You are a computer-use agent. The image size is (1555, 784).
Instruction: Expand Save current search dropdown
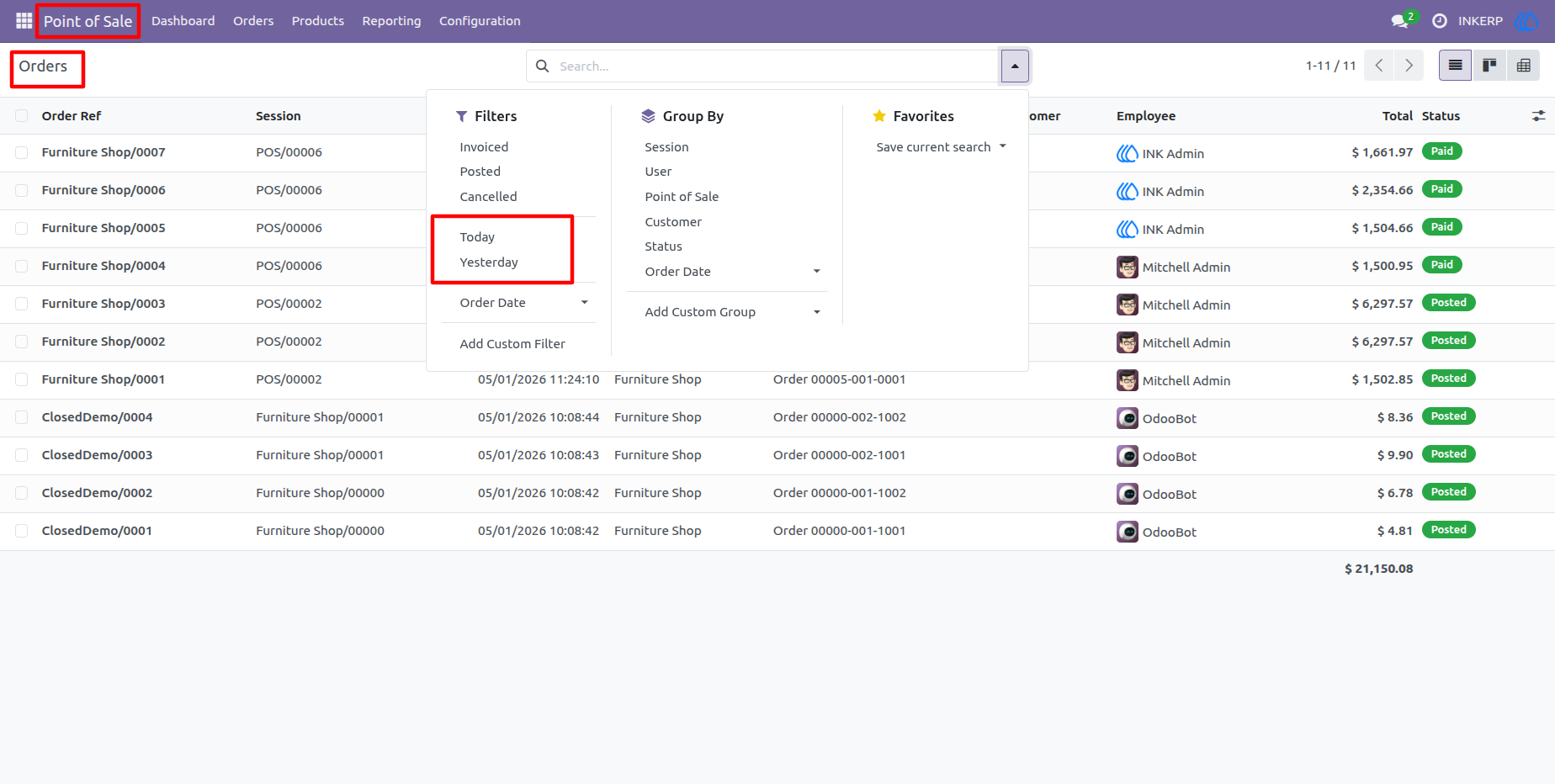click(941, 147)
